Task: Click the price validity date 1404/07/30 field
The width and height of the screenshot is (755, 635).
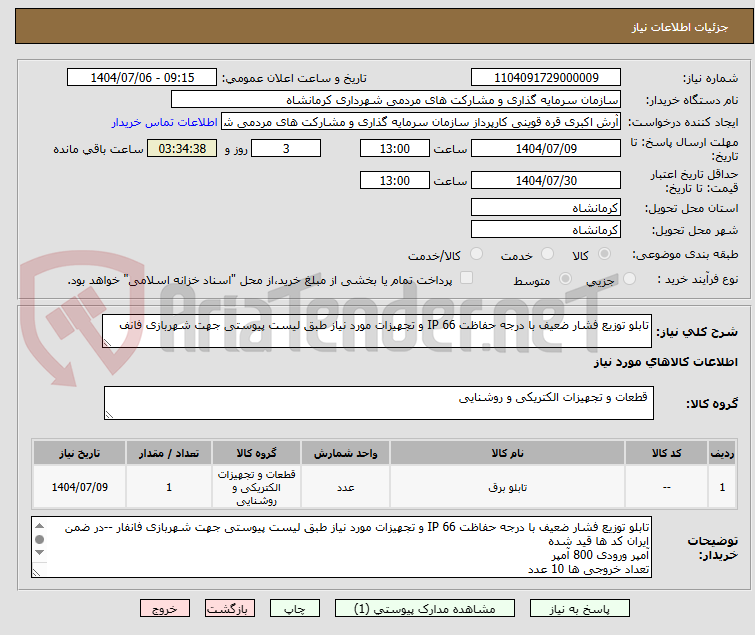Action: [x=546, y=180]
